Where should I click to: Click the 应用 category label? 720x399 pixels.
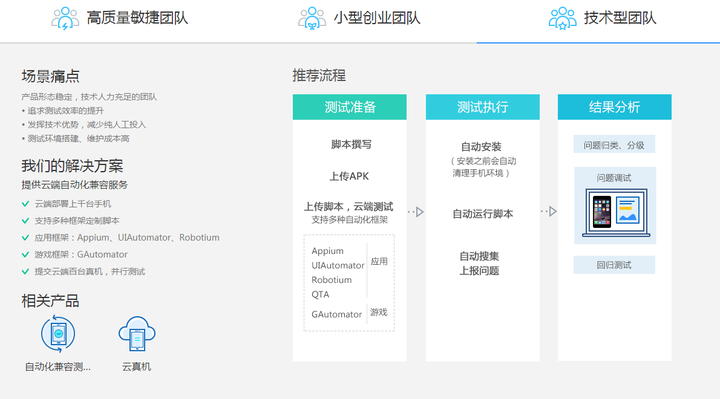point(379,261)
